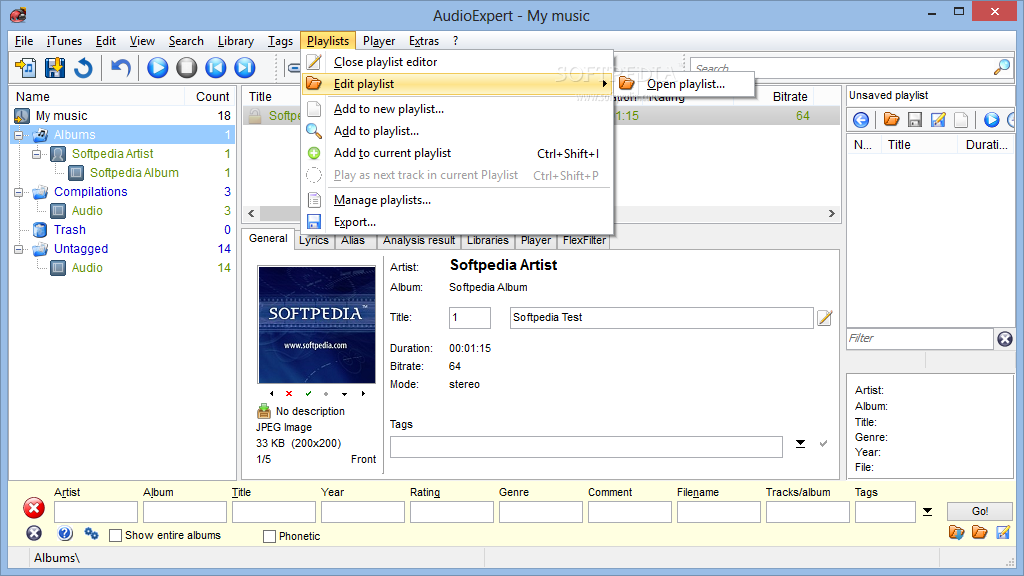The height and width of the screenshot is (576, 1024).
Task: Click the red clear-filter X button
Action: (x=34, y=508)
